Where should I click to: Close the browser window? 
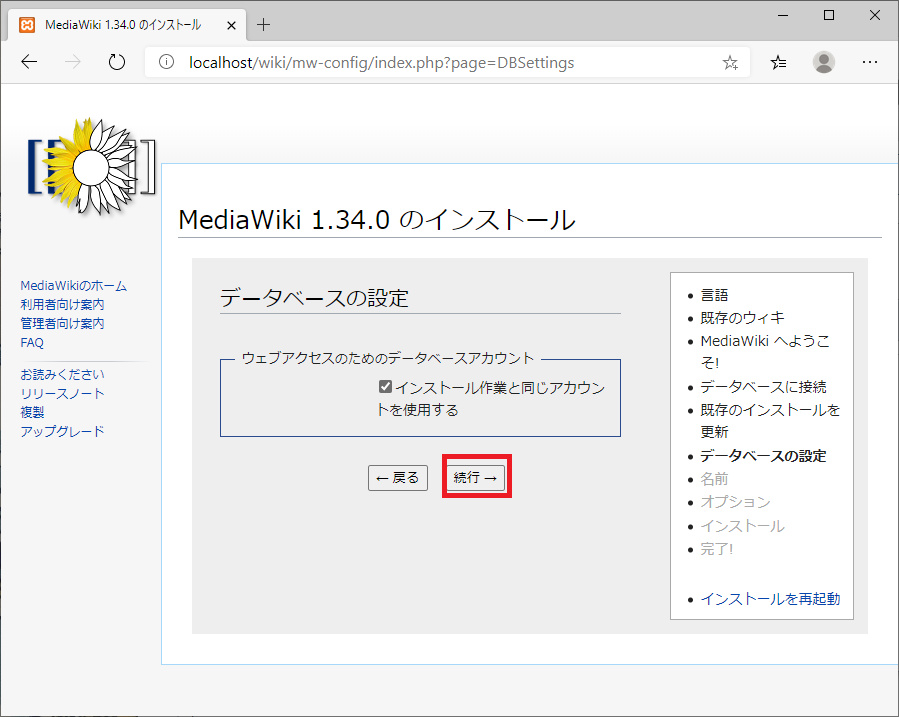[x=874, y=15]
